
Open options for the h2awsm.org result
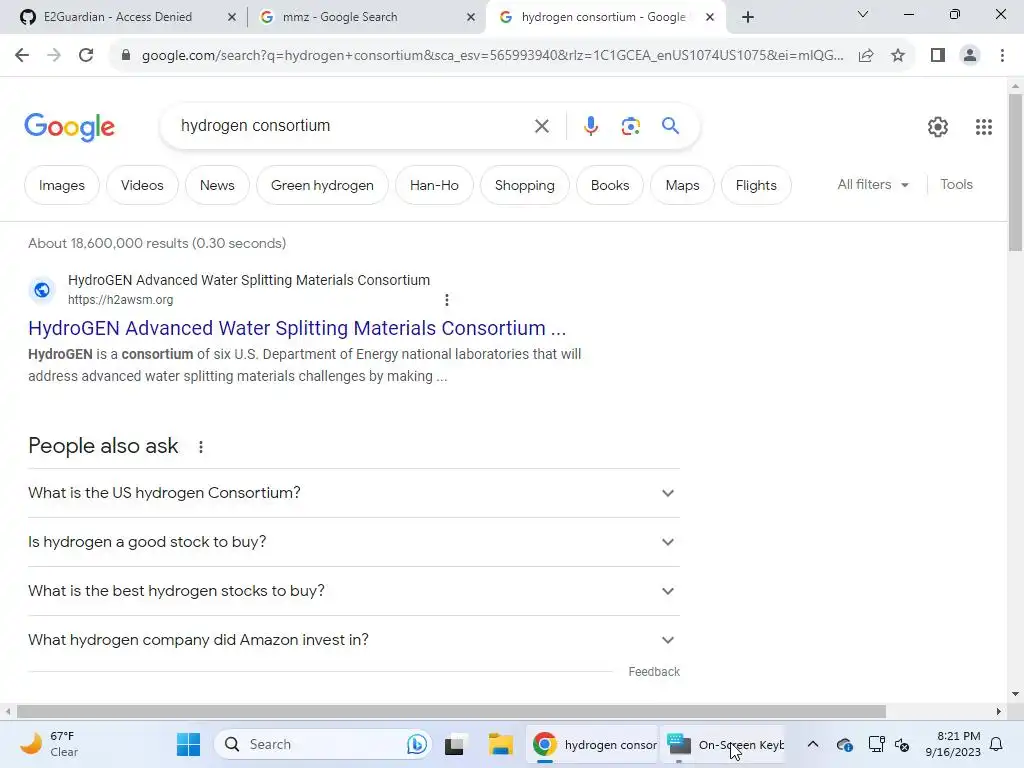[x=447, y=300]
